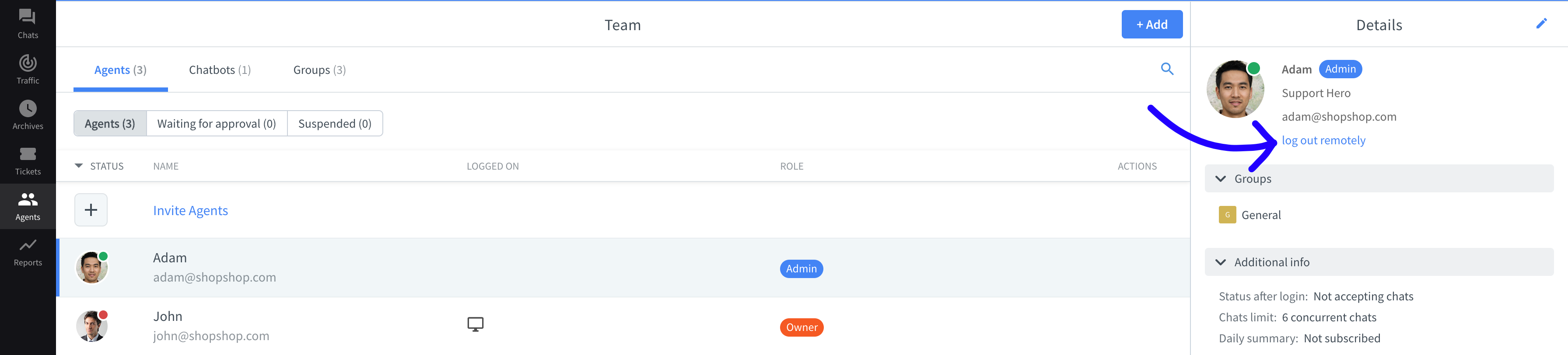Switch to the Groups tab
The width and height of the screenshot is (1568, 355).
tap(319, 70)
